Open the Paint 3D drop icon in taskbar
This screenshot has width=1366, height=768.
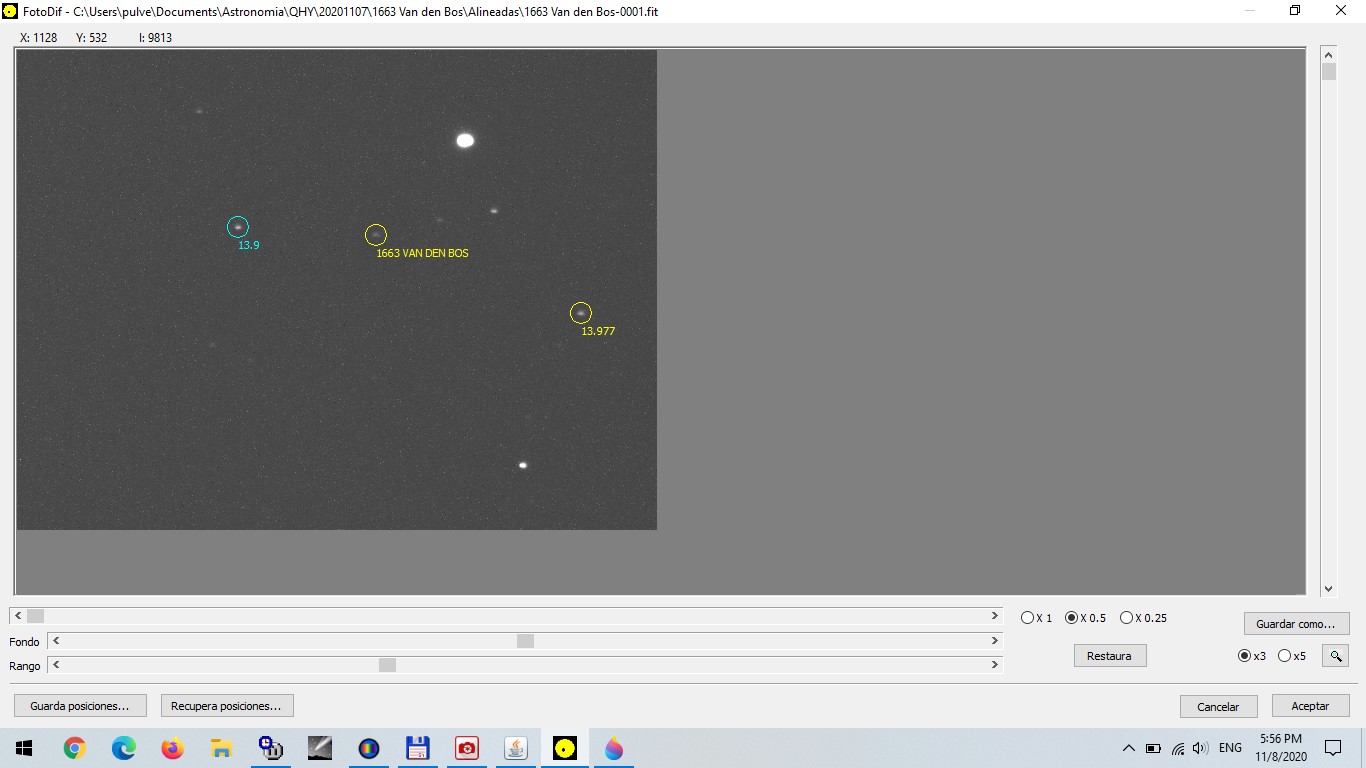tap(614, 748)
